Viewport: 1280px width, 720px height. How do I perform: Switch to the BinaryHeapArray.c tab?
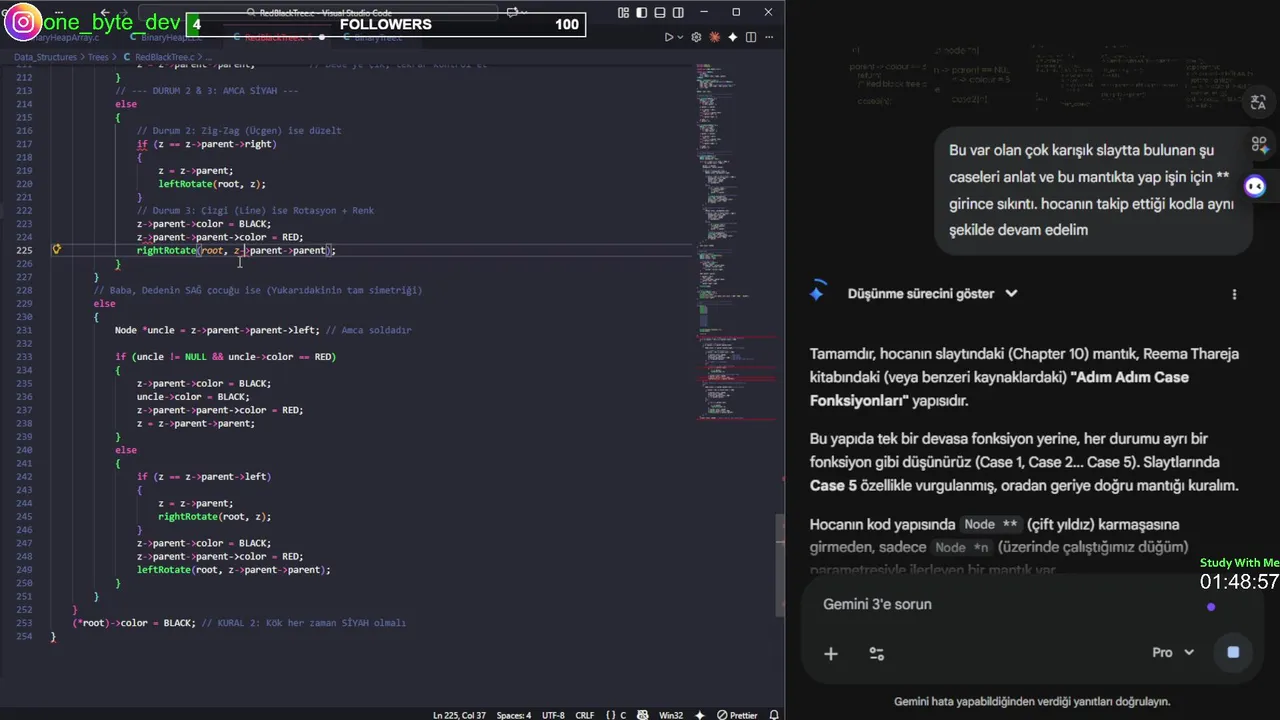pos(62,37)
